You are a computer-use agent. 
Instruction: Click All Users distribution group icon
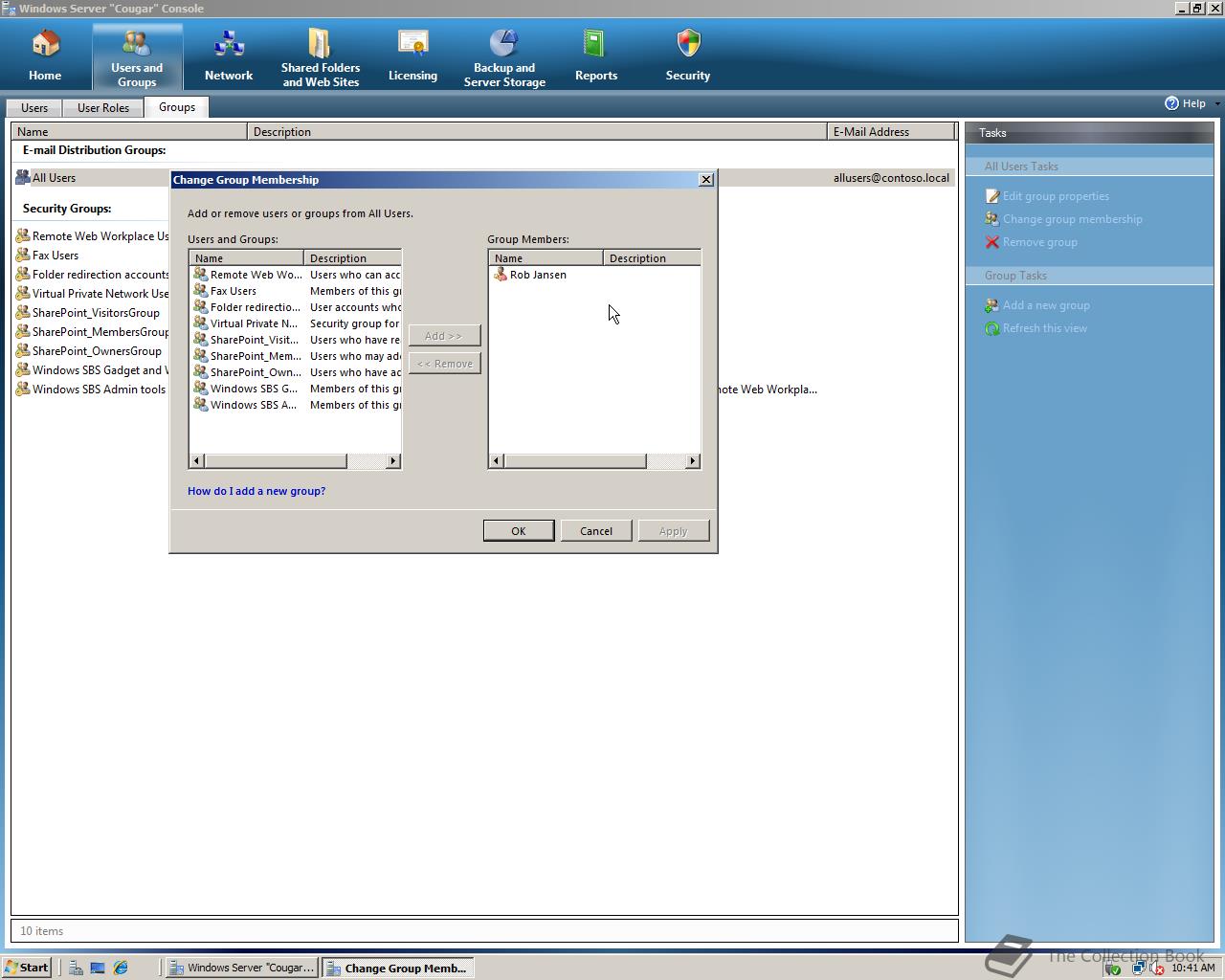tap(23, 178)
